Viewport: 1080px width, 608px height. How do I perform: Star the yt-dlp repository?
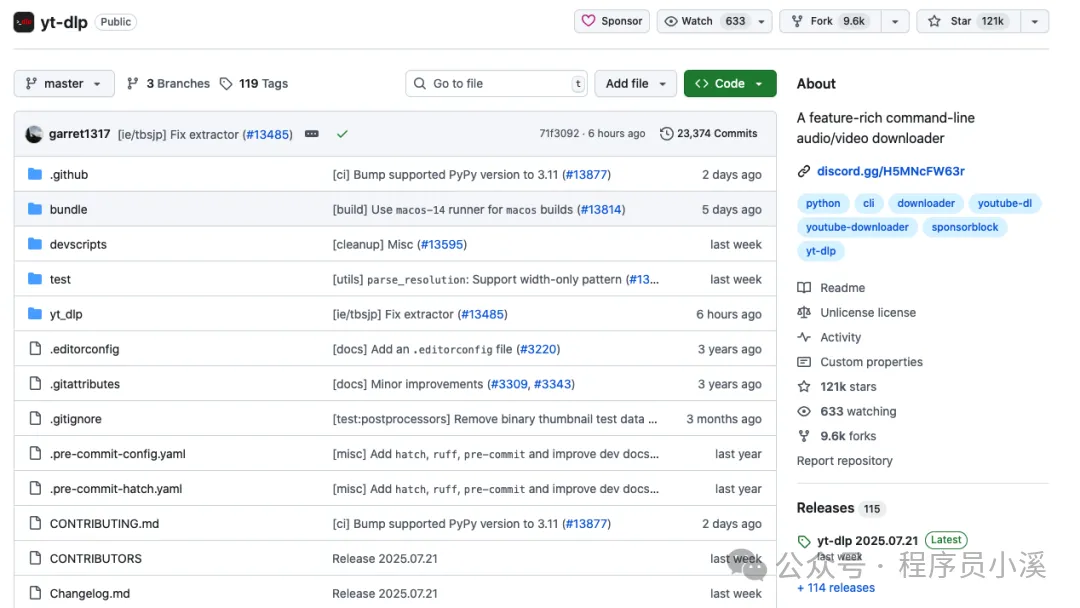(968, 21)
